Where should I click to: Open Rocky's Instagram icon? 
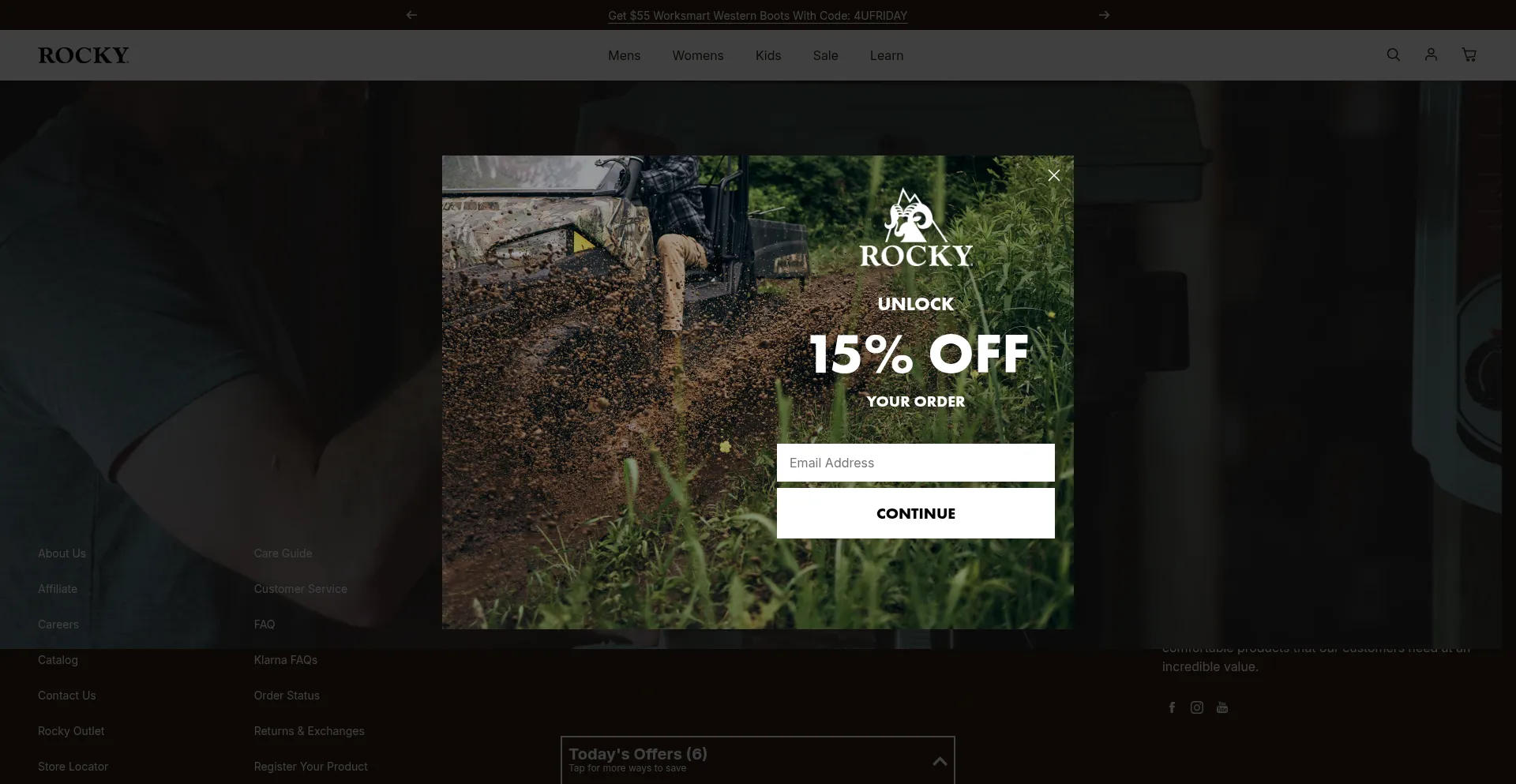[1197, 707]
